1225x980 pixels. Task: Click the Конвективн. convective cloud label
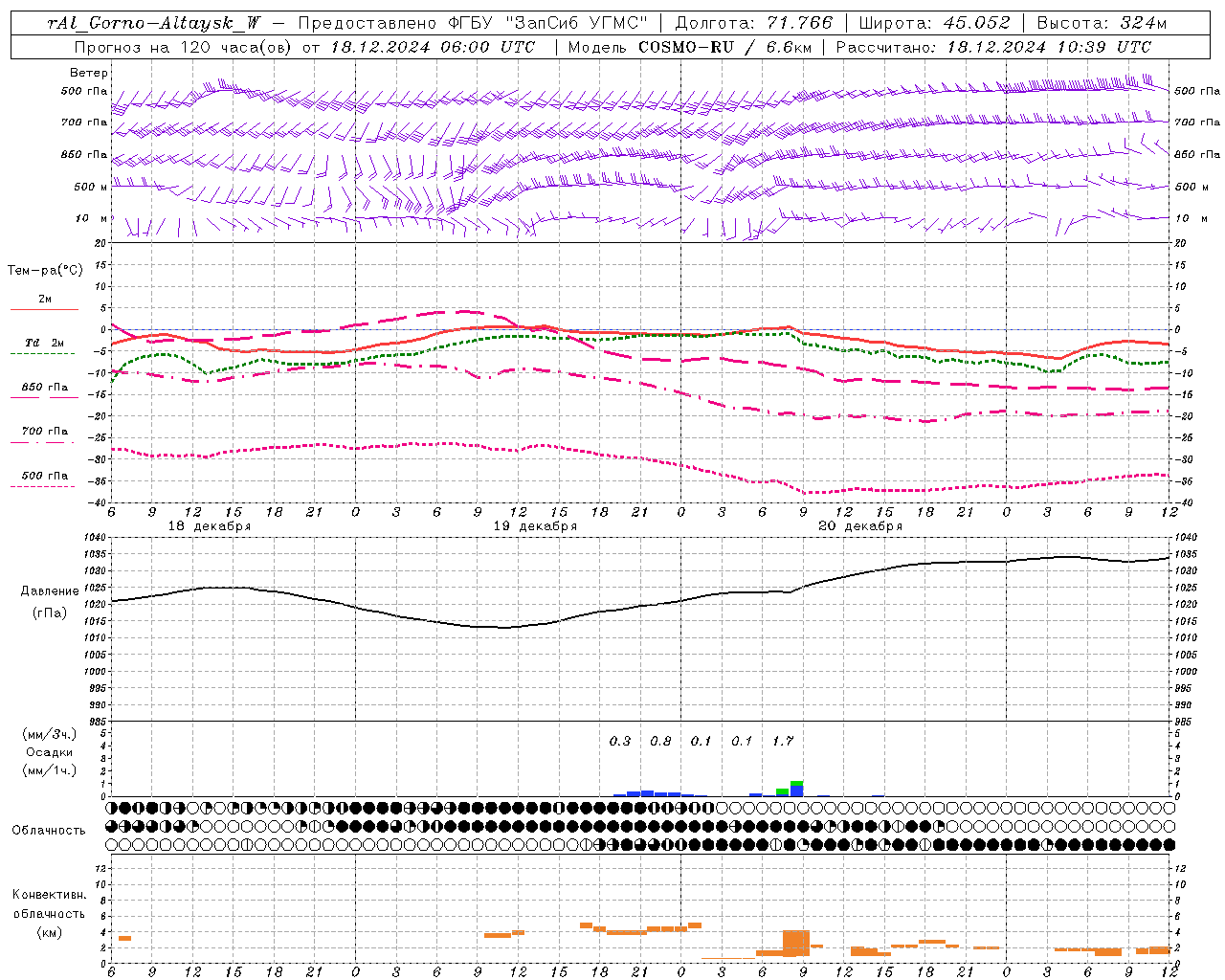point(49,895)
